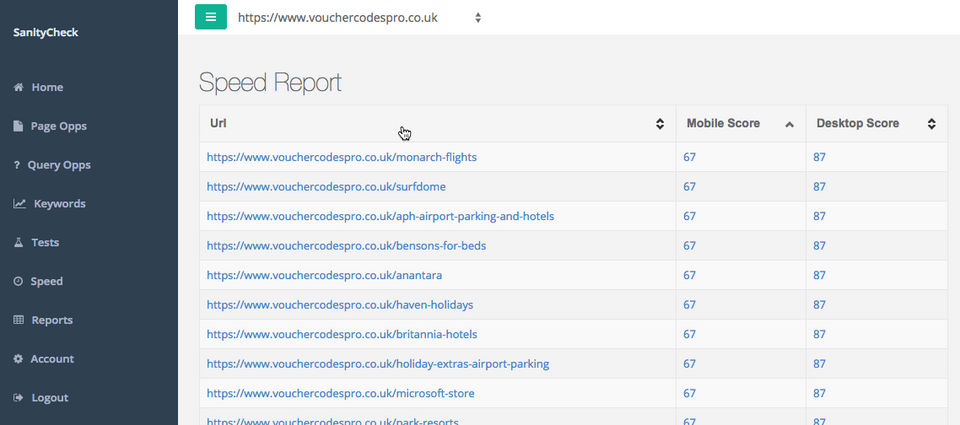The height and width of the screenshot is (425, 960).
Task: Click mobile score 67 for haven-holidays
Action: pyautogui.click(x=689, y=304)
